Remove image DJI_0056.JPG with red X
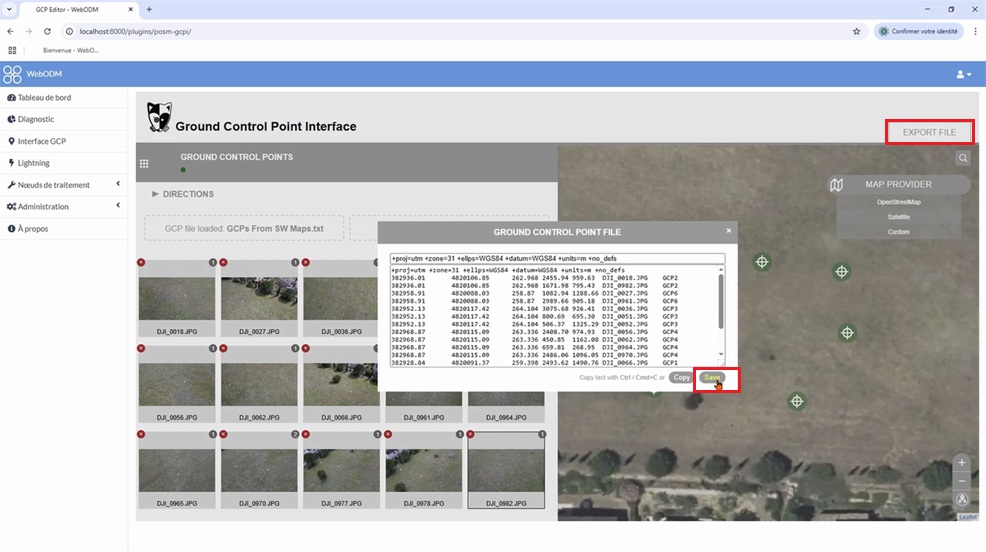 tap(141, 348)
